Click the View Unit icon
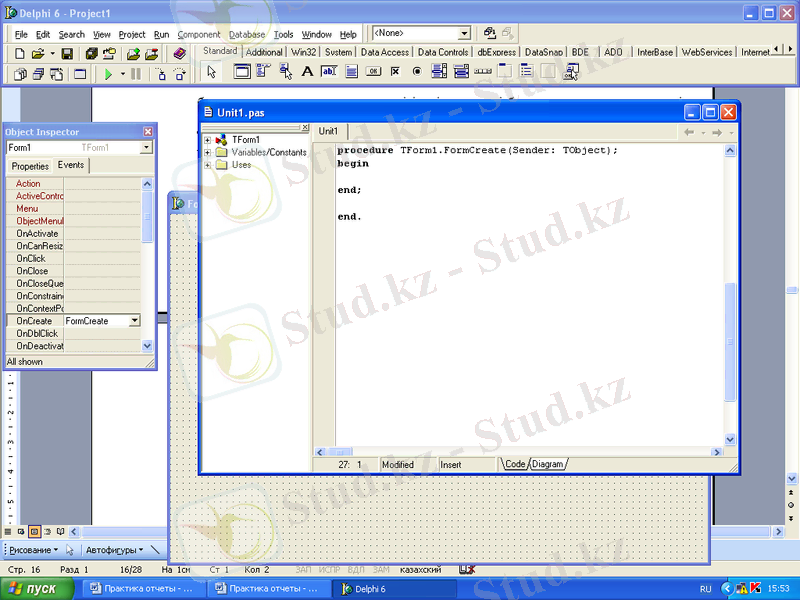800x600 pixels. 20,74
